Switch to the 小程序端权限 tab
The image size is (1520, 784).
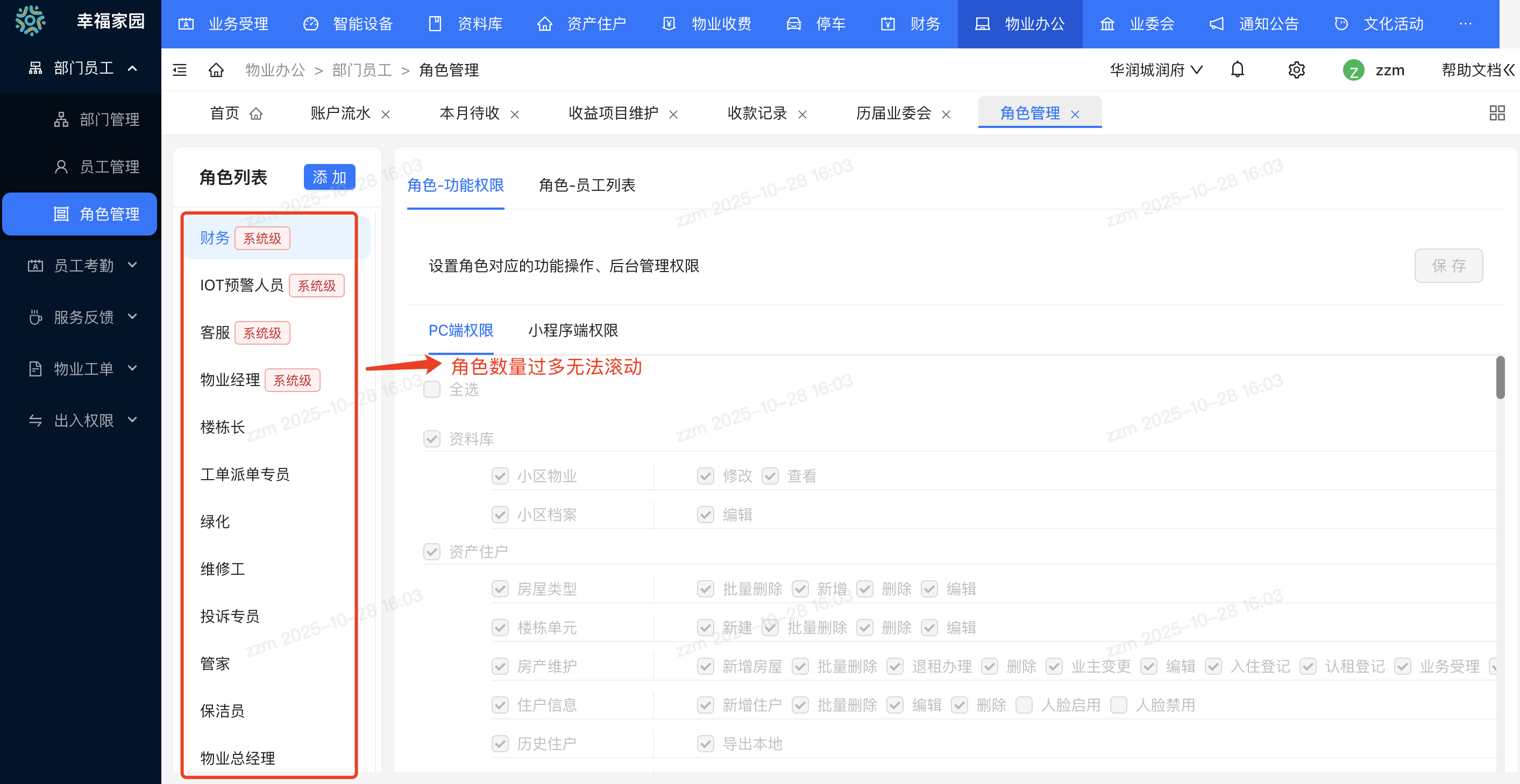(573, 331)
